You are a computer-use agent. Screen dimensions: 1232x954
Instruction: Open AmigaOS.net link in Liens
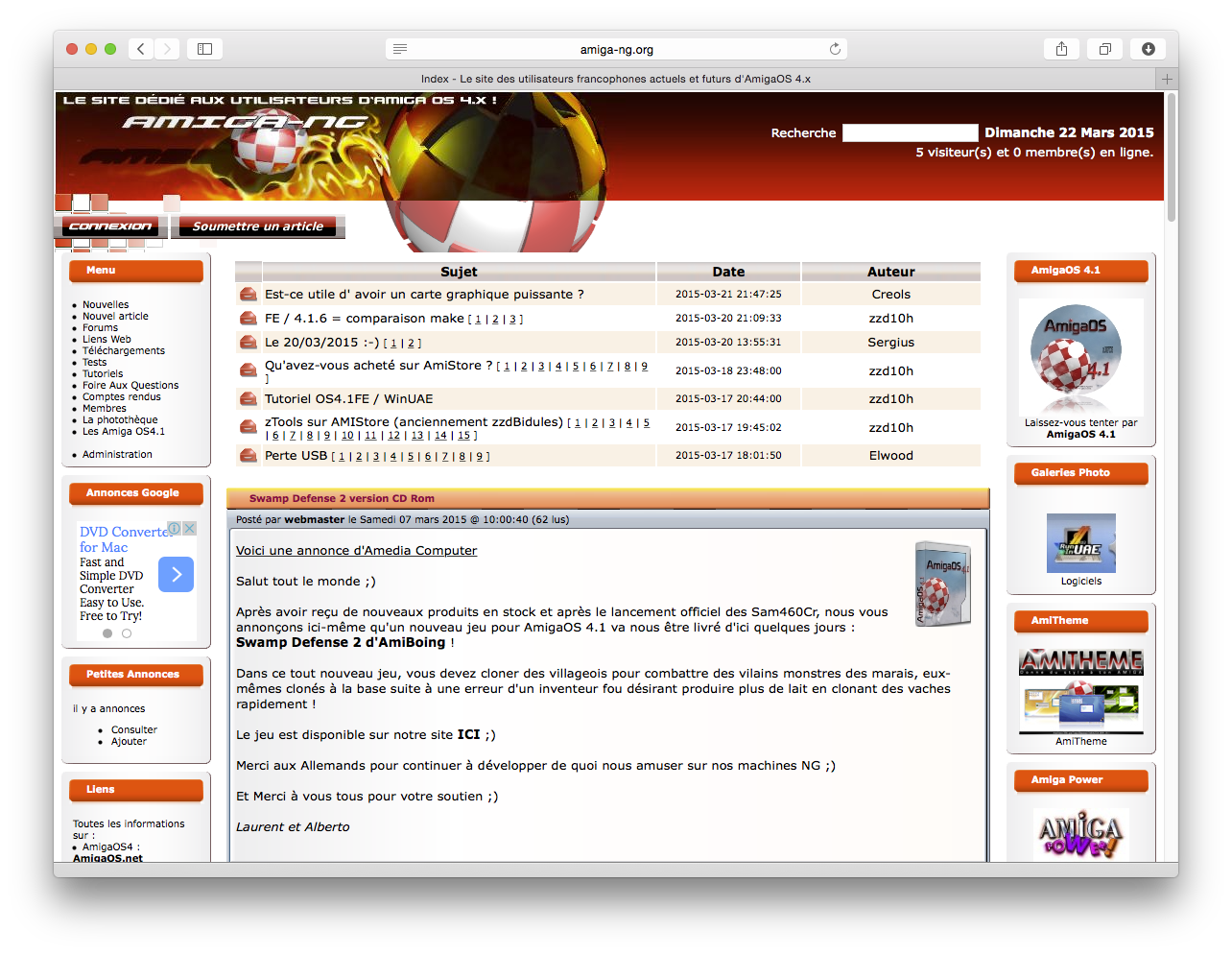(107, 857)
